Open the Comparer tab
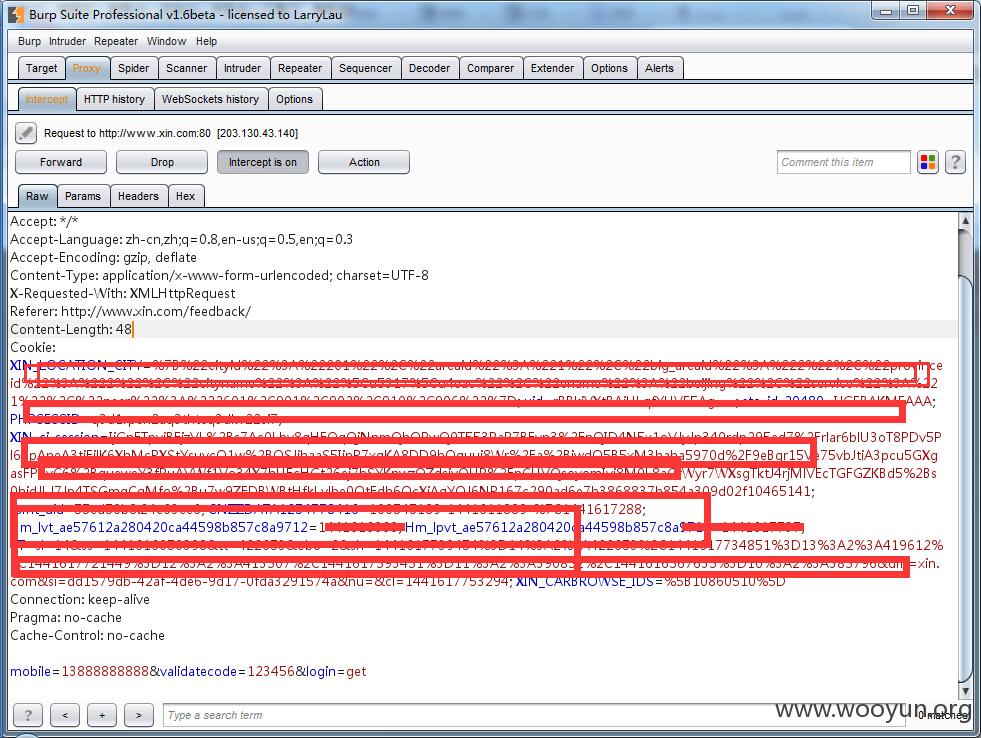Viewport: 981px width, 738px height. pyautogui.click(x=490, y=68)
